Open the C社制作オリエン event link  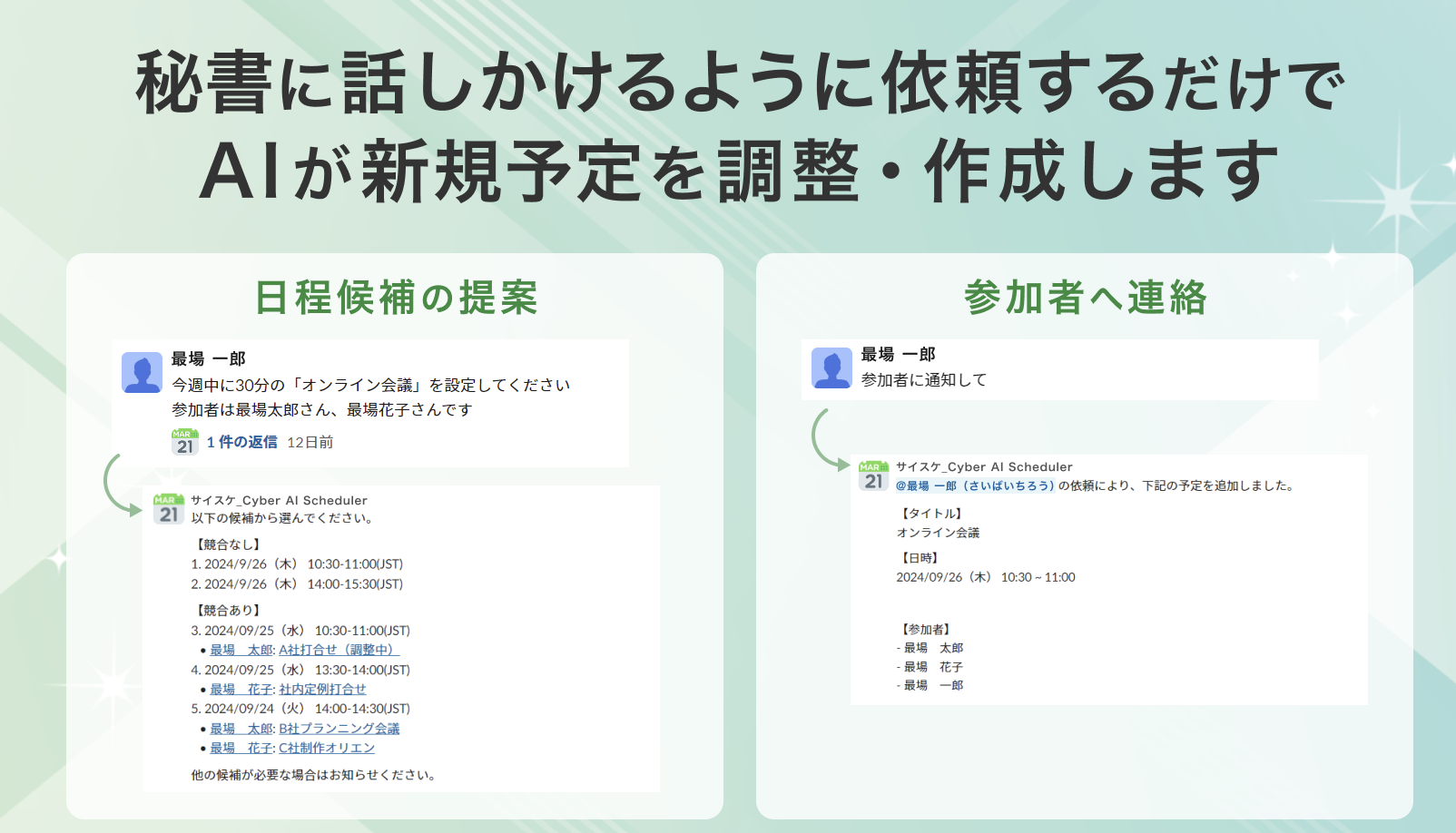[325, 748]
